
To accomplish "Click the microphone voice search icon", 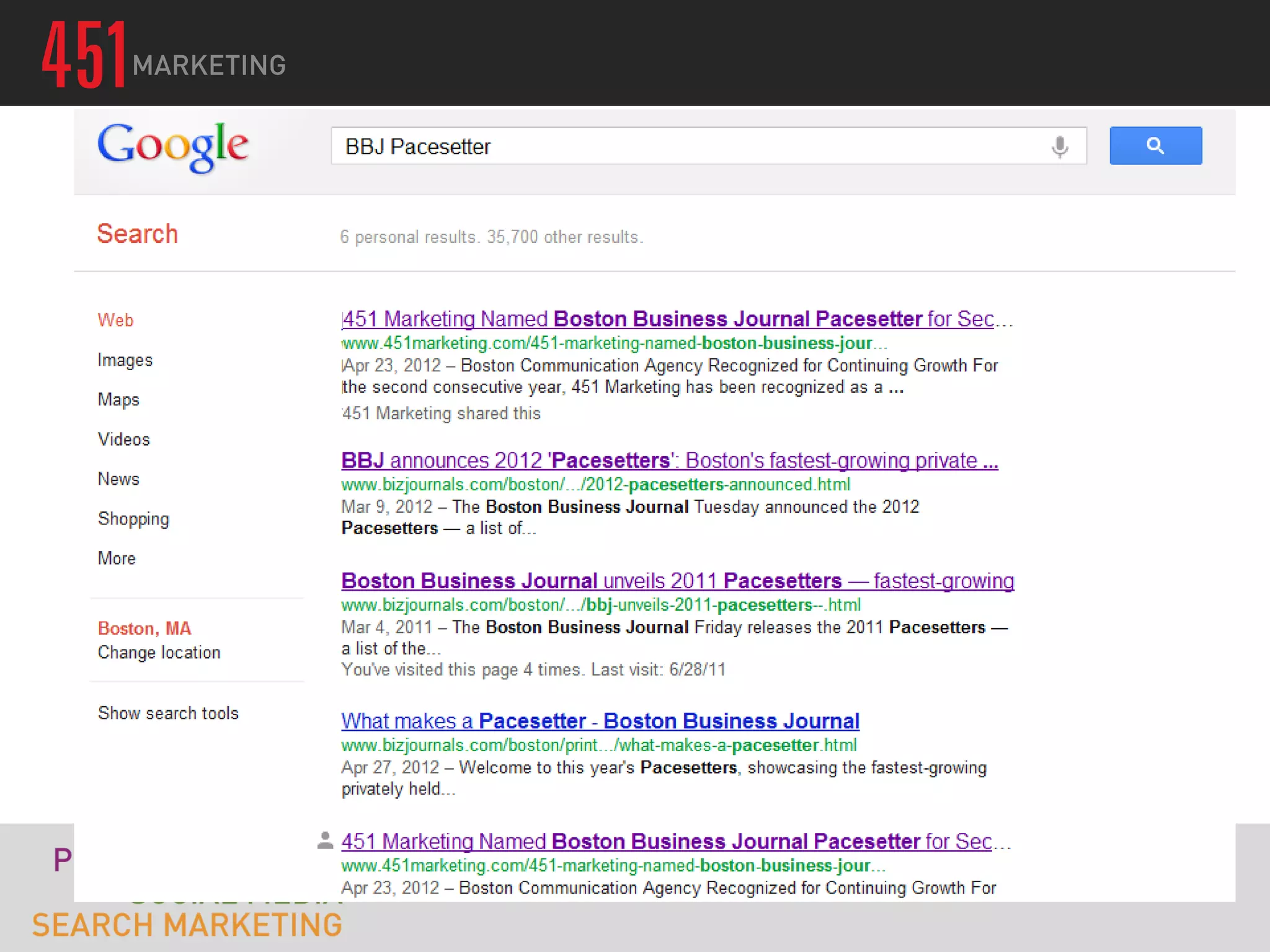I will 1060,147.
